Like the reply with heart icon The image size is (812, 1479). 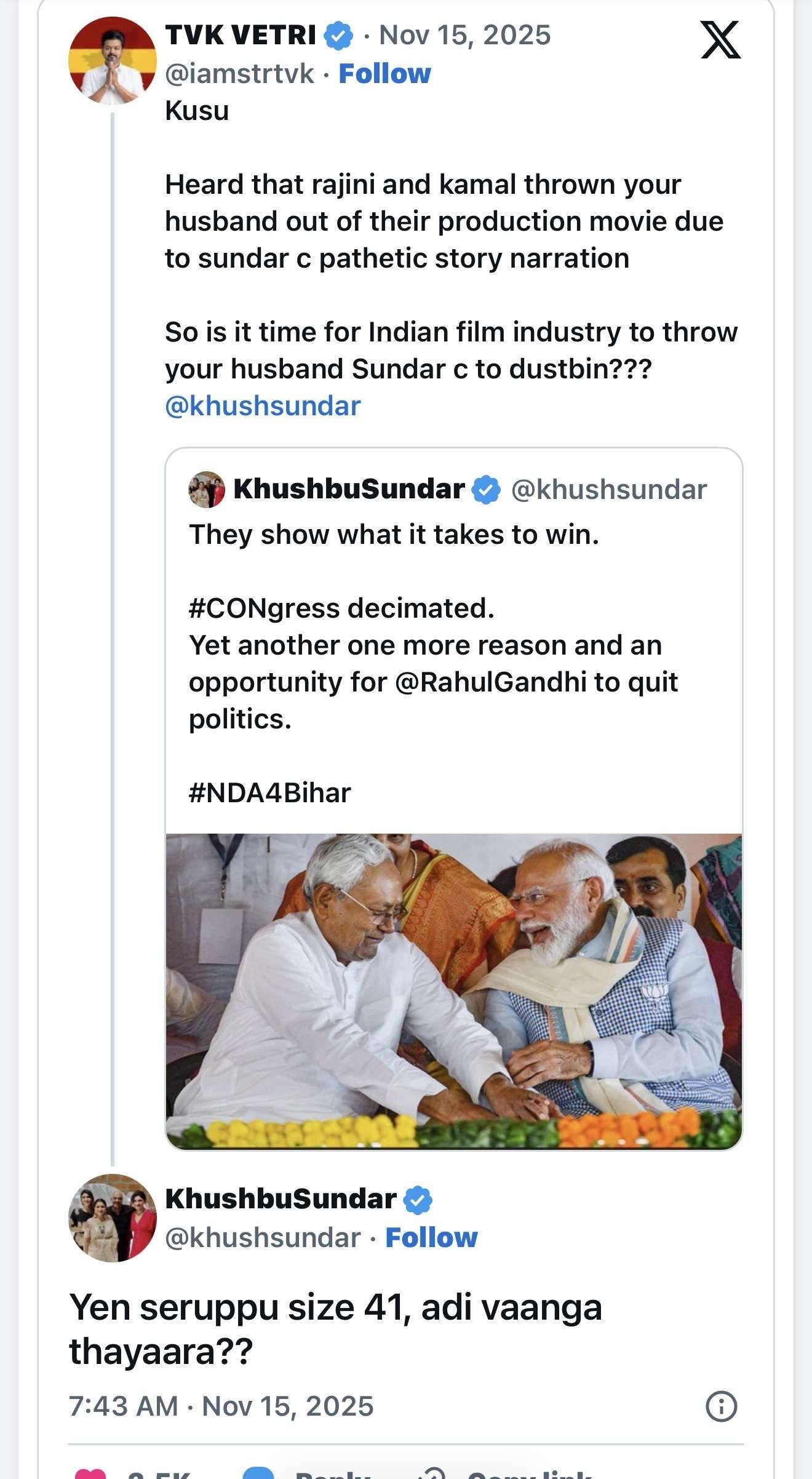[x=90, y=1473]
